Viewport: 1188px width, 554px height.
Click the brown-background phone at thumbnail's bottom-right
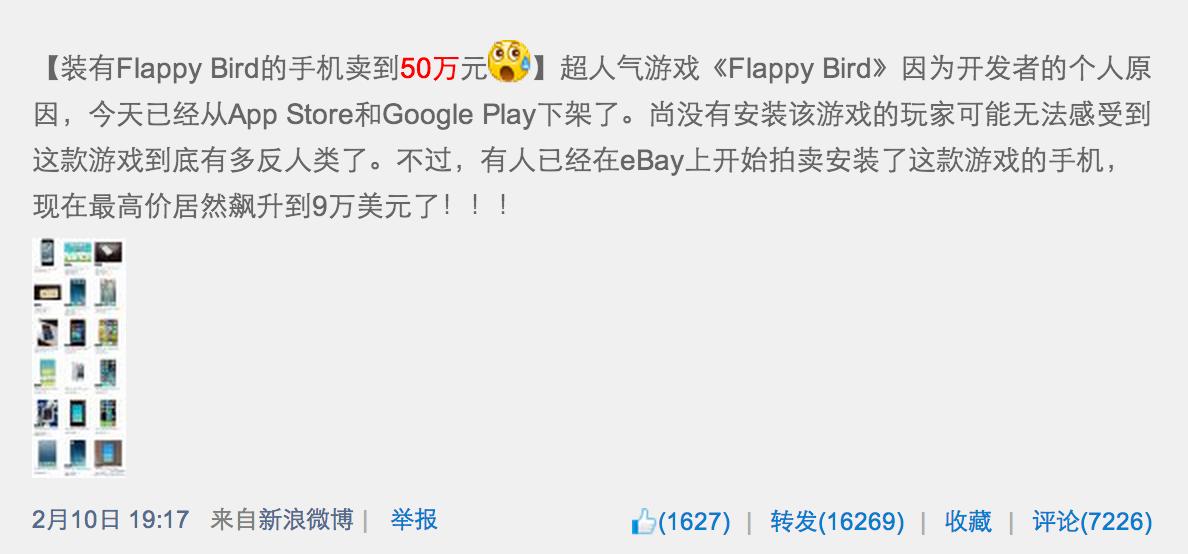pyautogui.click(x=108, y=453)
